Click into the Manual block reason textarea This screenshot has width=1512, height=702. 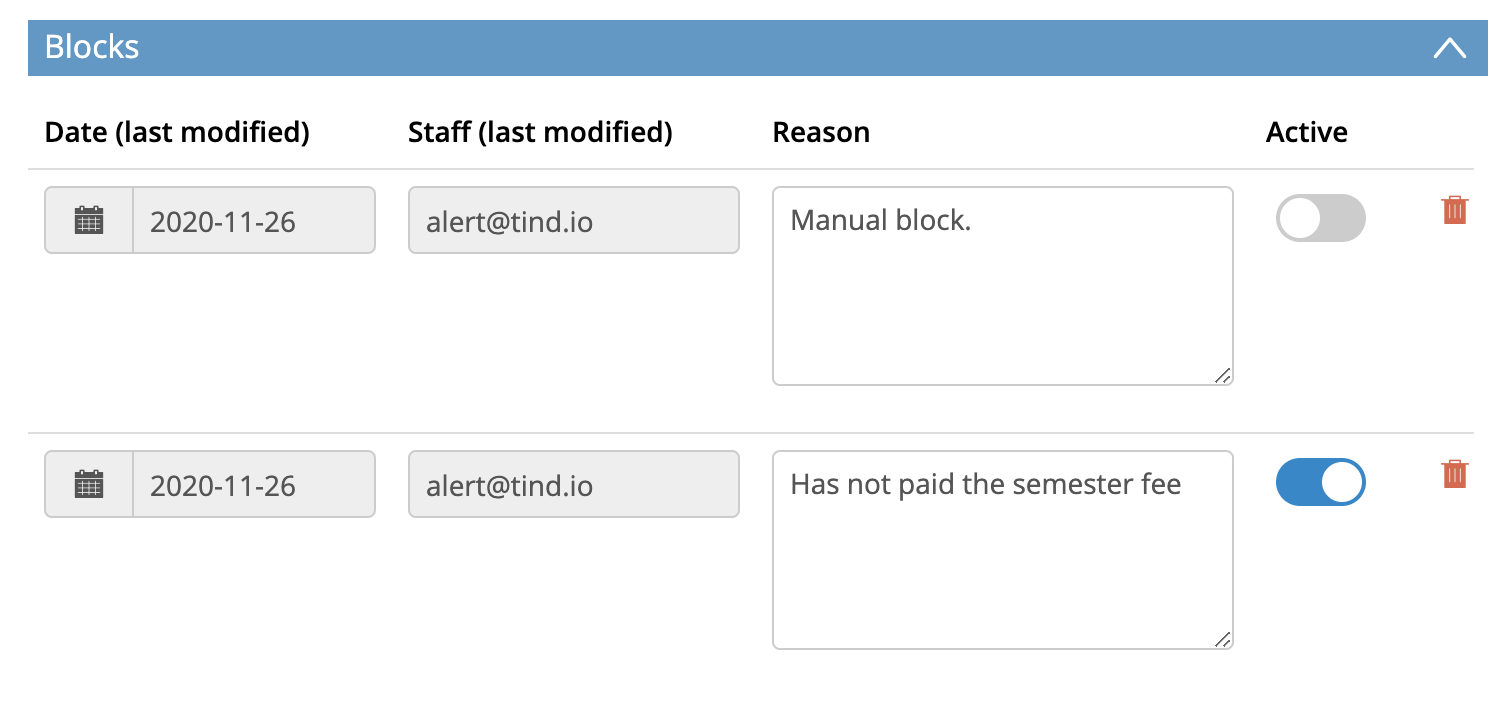[1003, 286]
